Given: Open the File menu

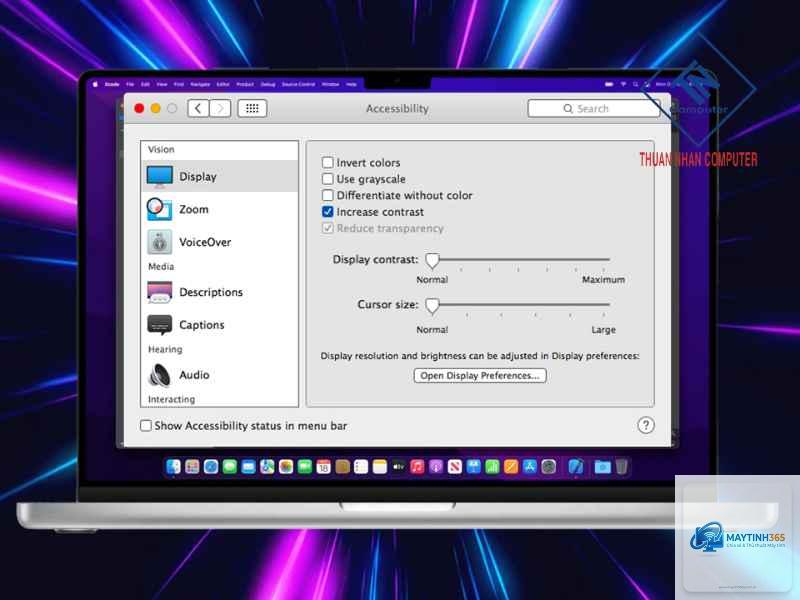Looking at the screenshot, I should click(130, 84).
